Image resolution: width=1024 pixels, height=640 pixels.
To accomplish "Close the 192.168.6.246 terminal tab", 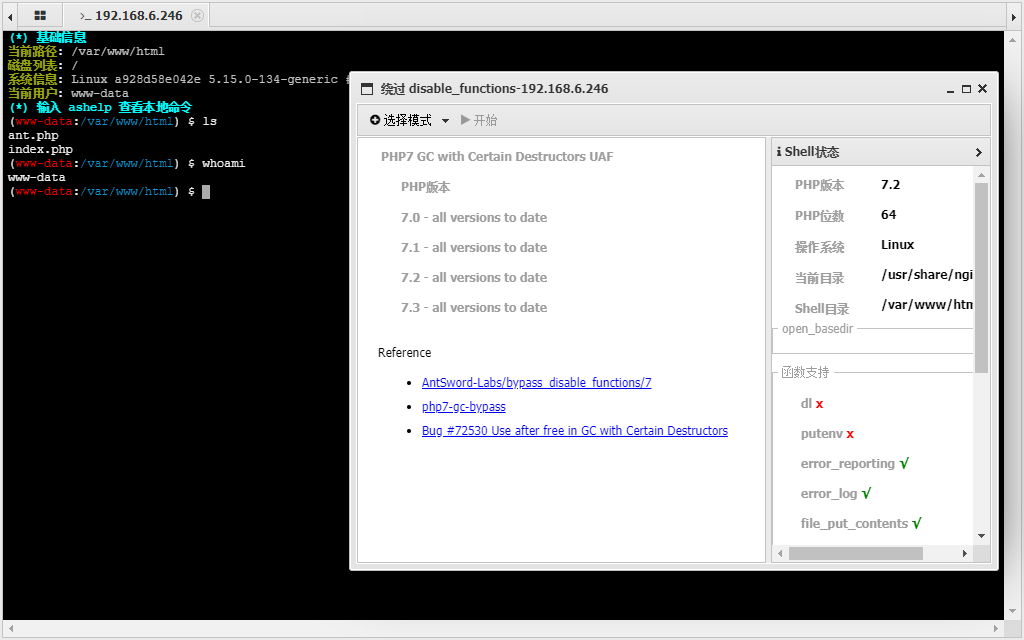I will 197,16.
